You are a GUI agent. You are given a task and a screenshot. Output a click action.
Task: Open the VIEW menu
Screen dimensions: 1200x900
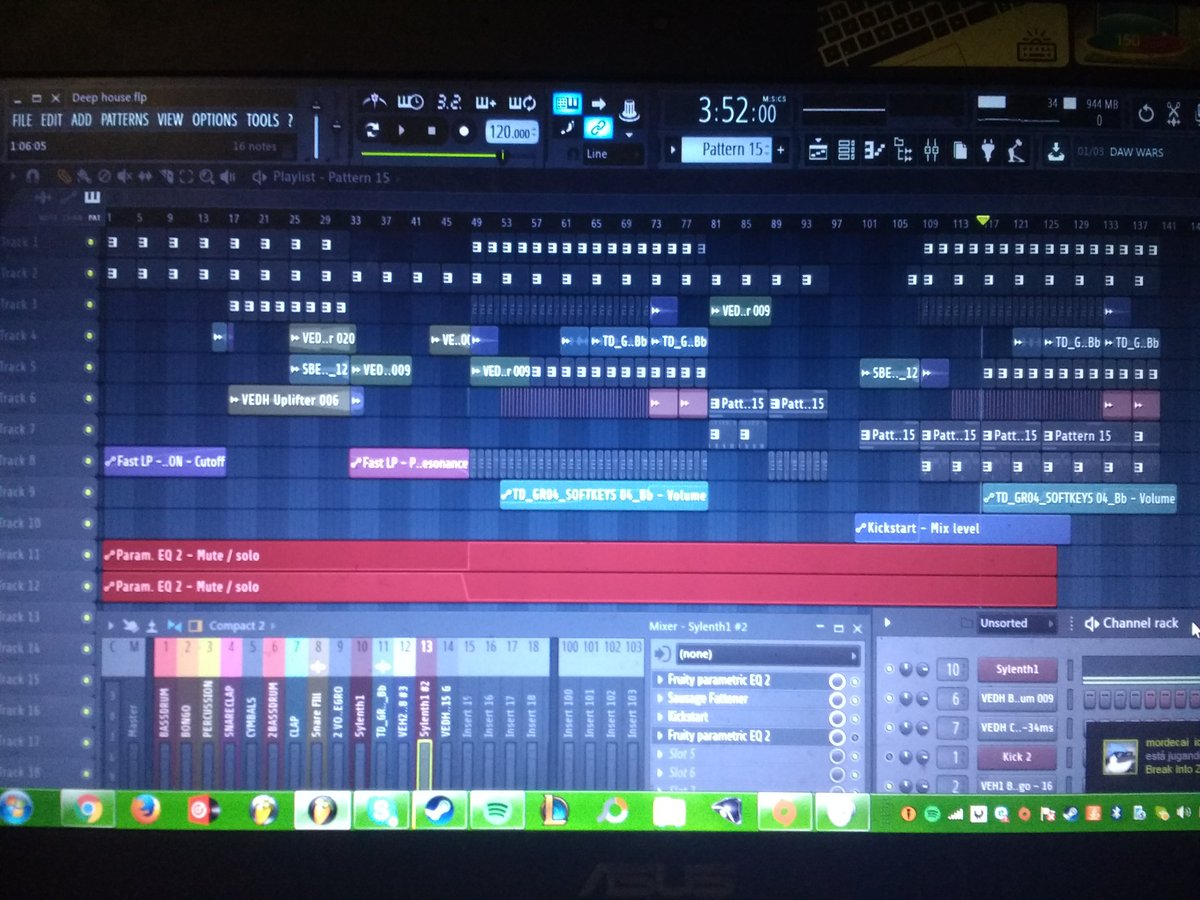[x=170, y=120]
